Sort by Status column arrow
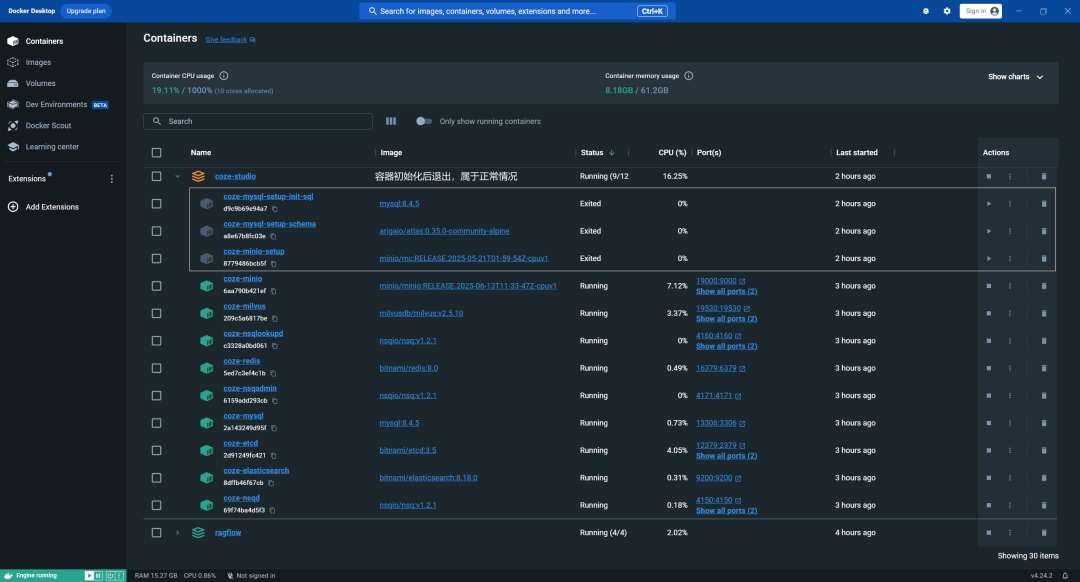 [x=612, y=153]
